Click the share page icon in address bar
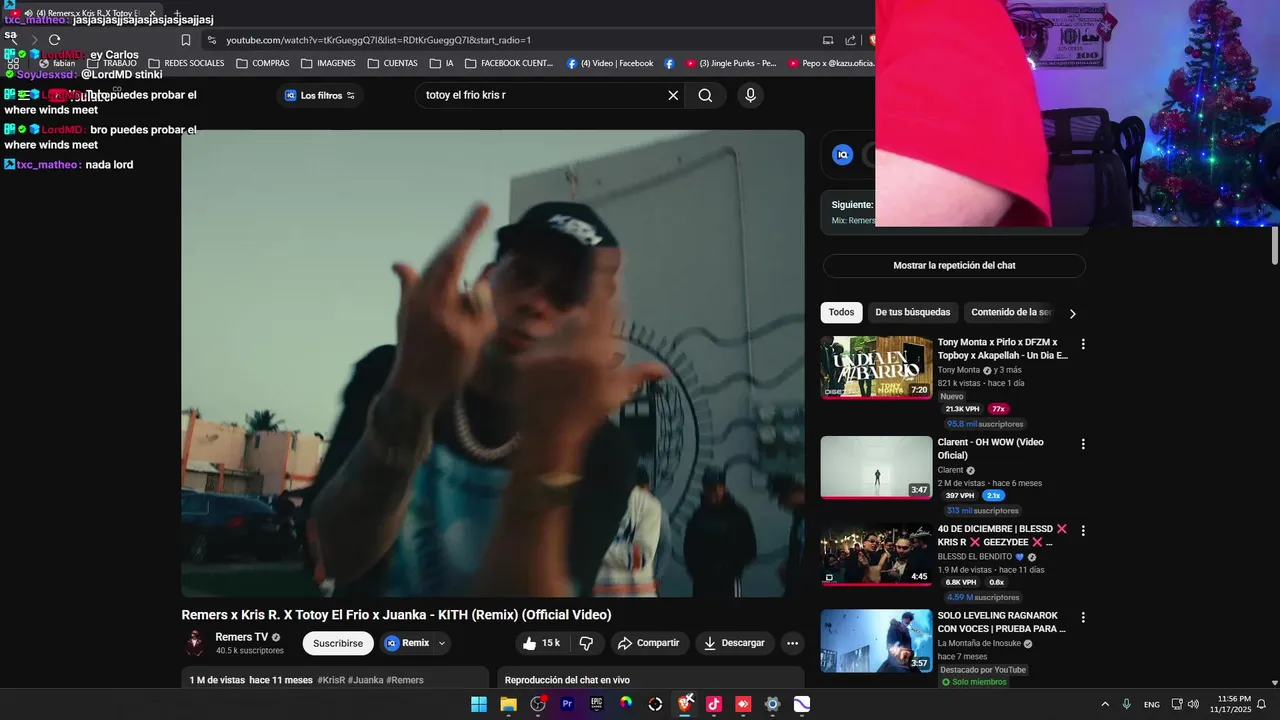Image resolution: width=1280 pixels, height=720 pixels. tap(850, 40)
